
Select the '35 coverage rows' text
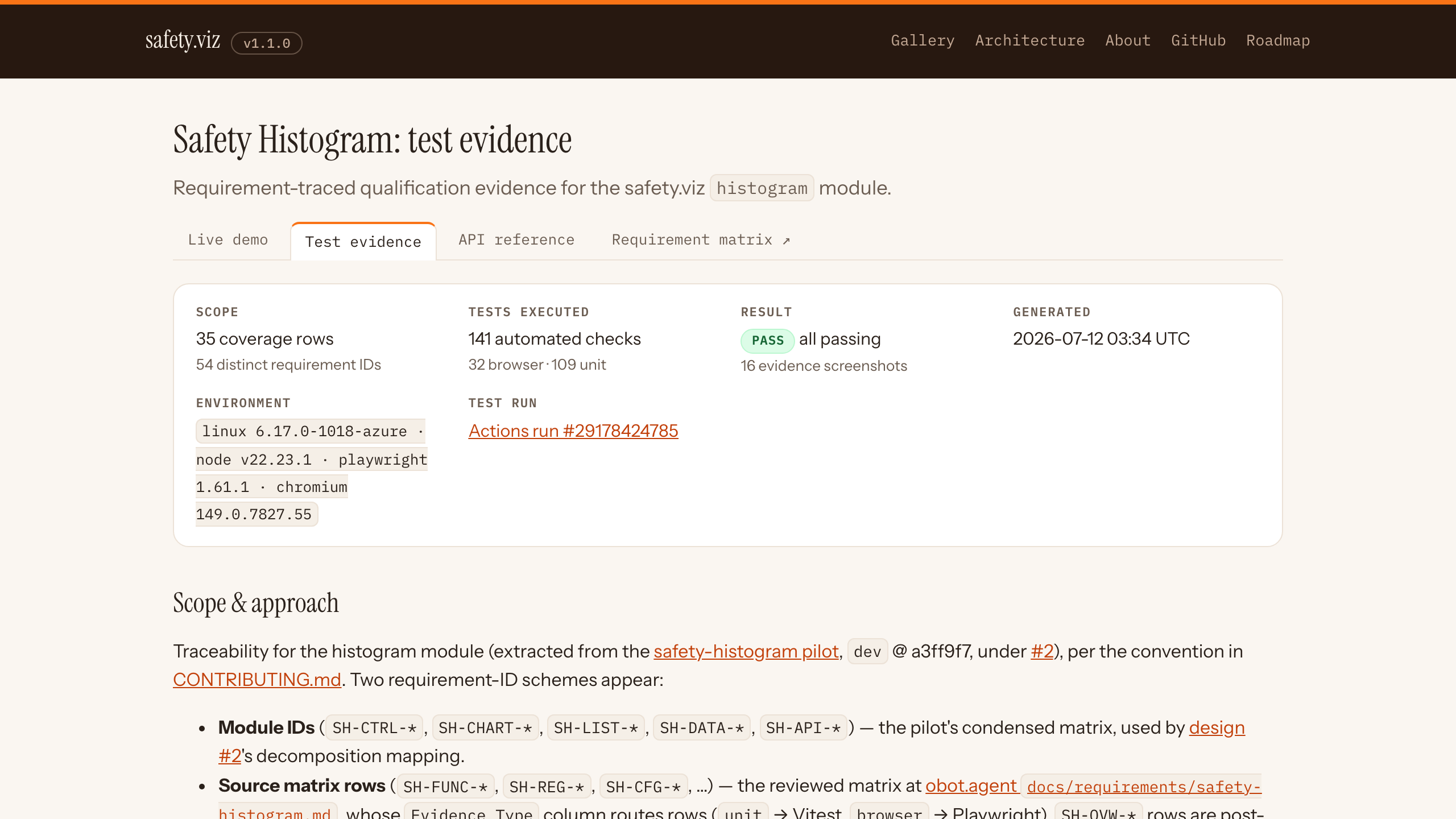(x=265, y=339)
